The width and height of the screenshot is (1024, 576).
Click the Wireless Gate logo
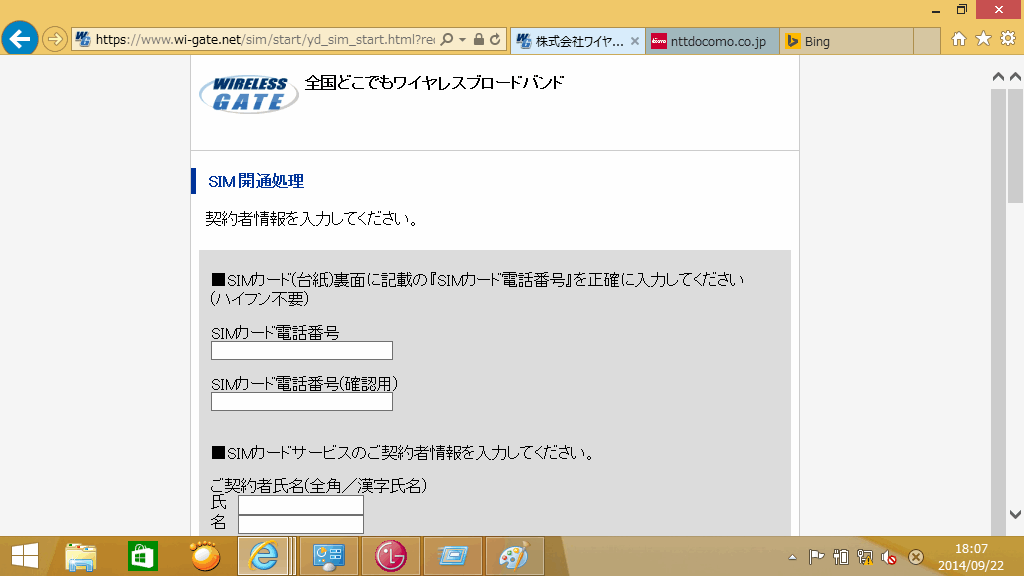click(x=247, y=93)
